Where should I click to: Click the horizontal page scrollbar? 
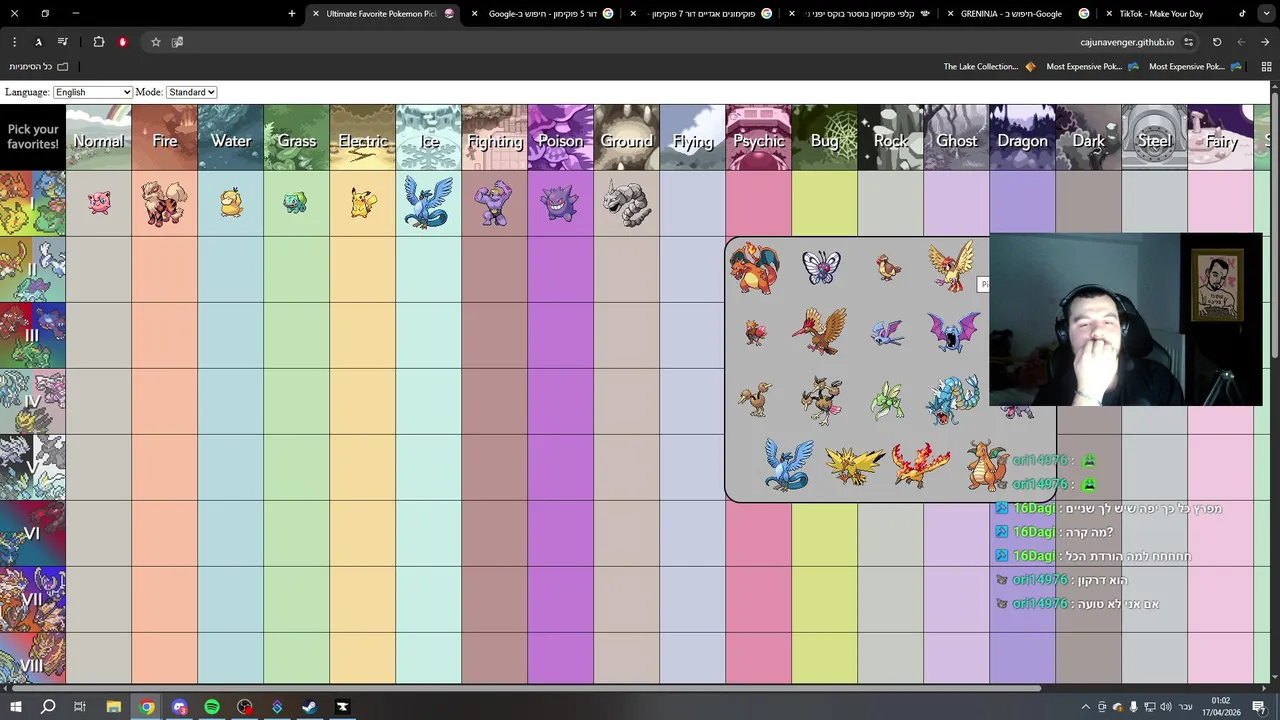click(525, 688)
